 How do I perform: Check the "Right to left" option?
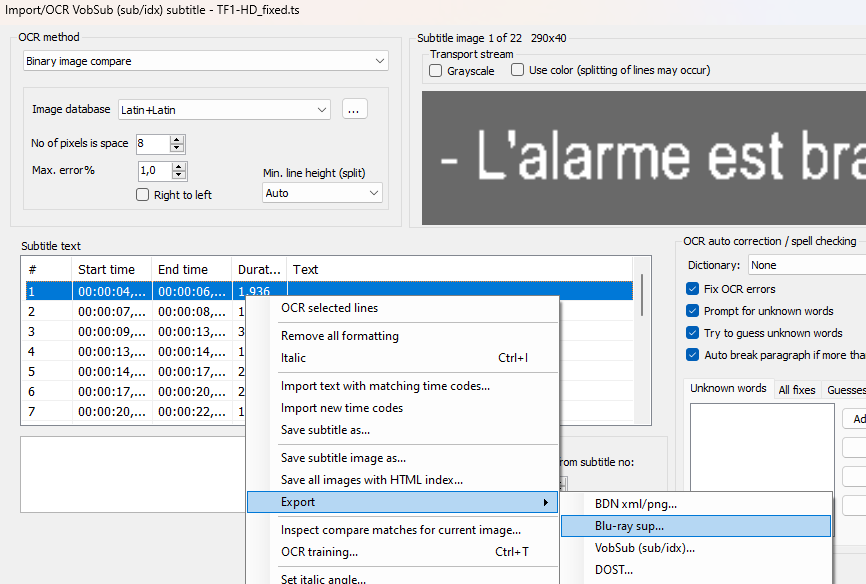click(141, 195)
